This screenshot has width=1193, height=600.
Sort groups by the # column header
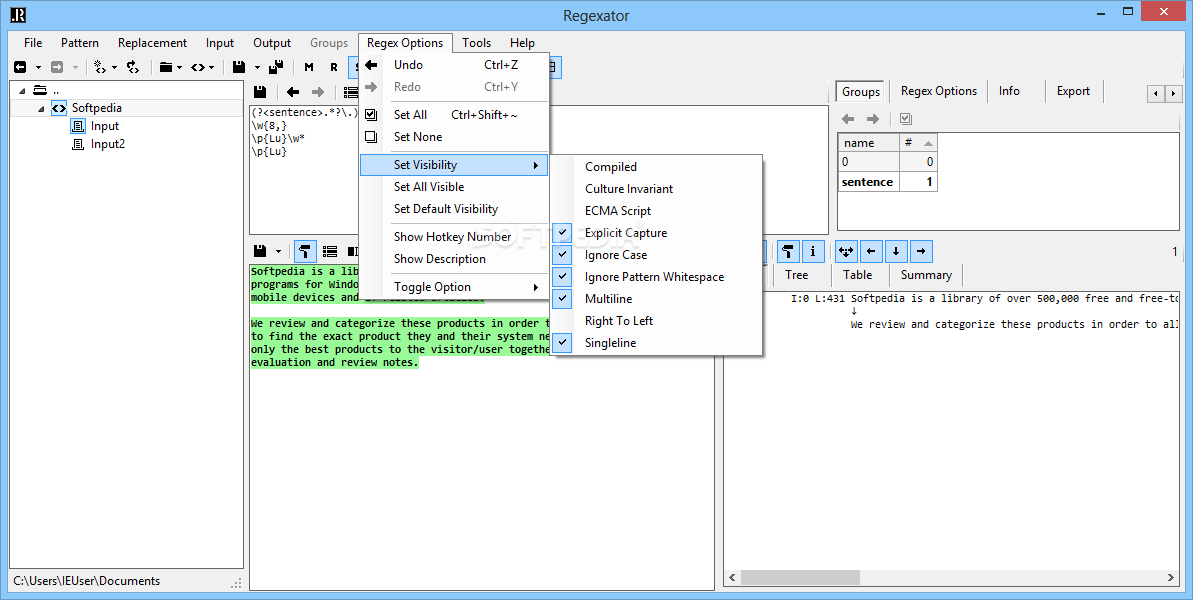pyautogui.click(x=918, y=143)
